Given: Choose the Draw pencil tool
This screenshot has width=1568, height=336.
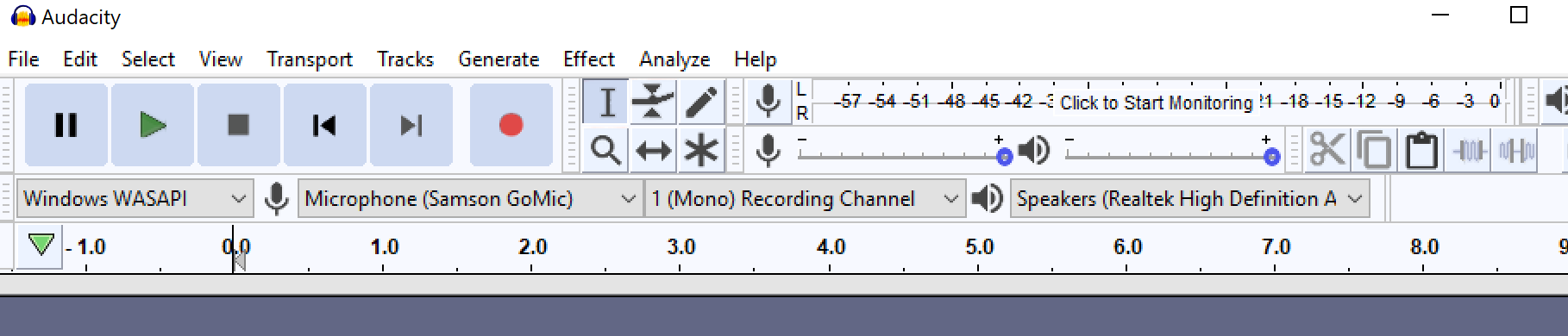Looking at the screenshot, I should click(701, 103).
